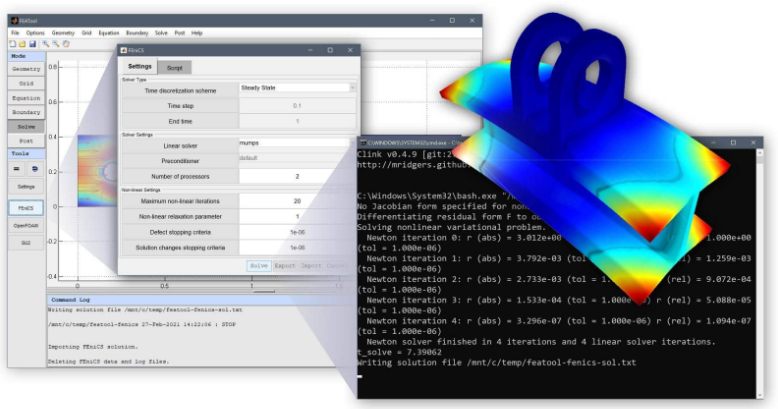Open the Time discretization scheme dropdown
Viewport: 778px width, 409px height.
coord(296,88)
